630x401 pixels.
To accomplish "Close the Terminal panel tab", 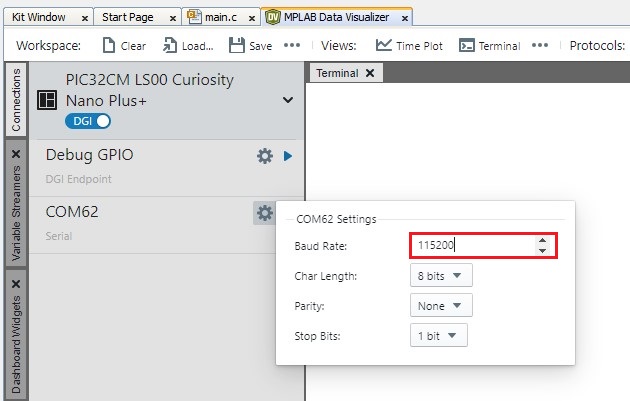I will [x=369, y=73].
